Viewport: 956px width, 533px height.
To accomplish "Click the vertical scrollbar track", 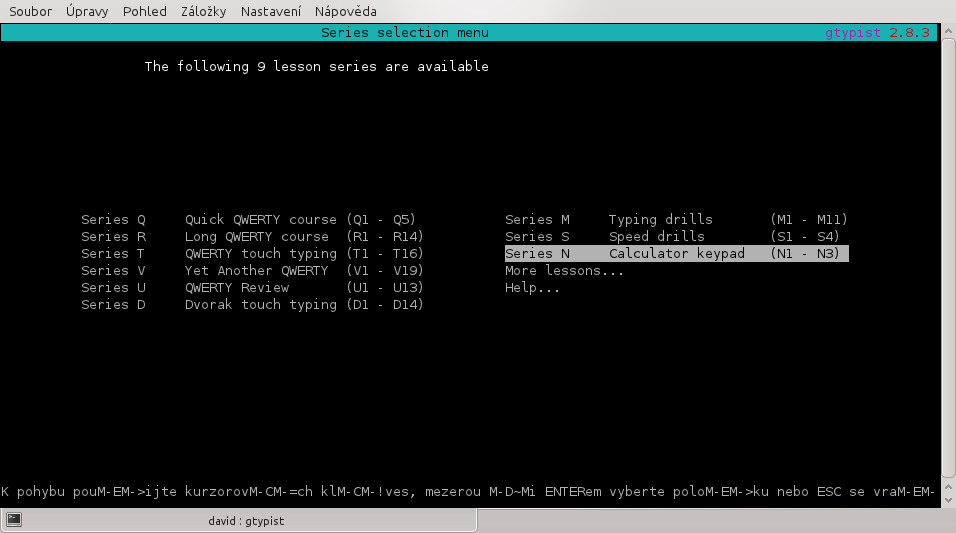I will 949,259.
